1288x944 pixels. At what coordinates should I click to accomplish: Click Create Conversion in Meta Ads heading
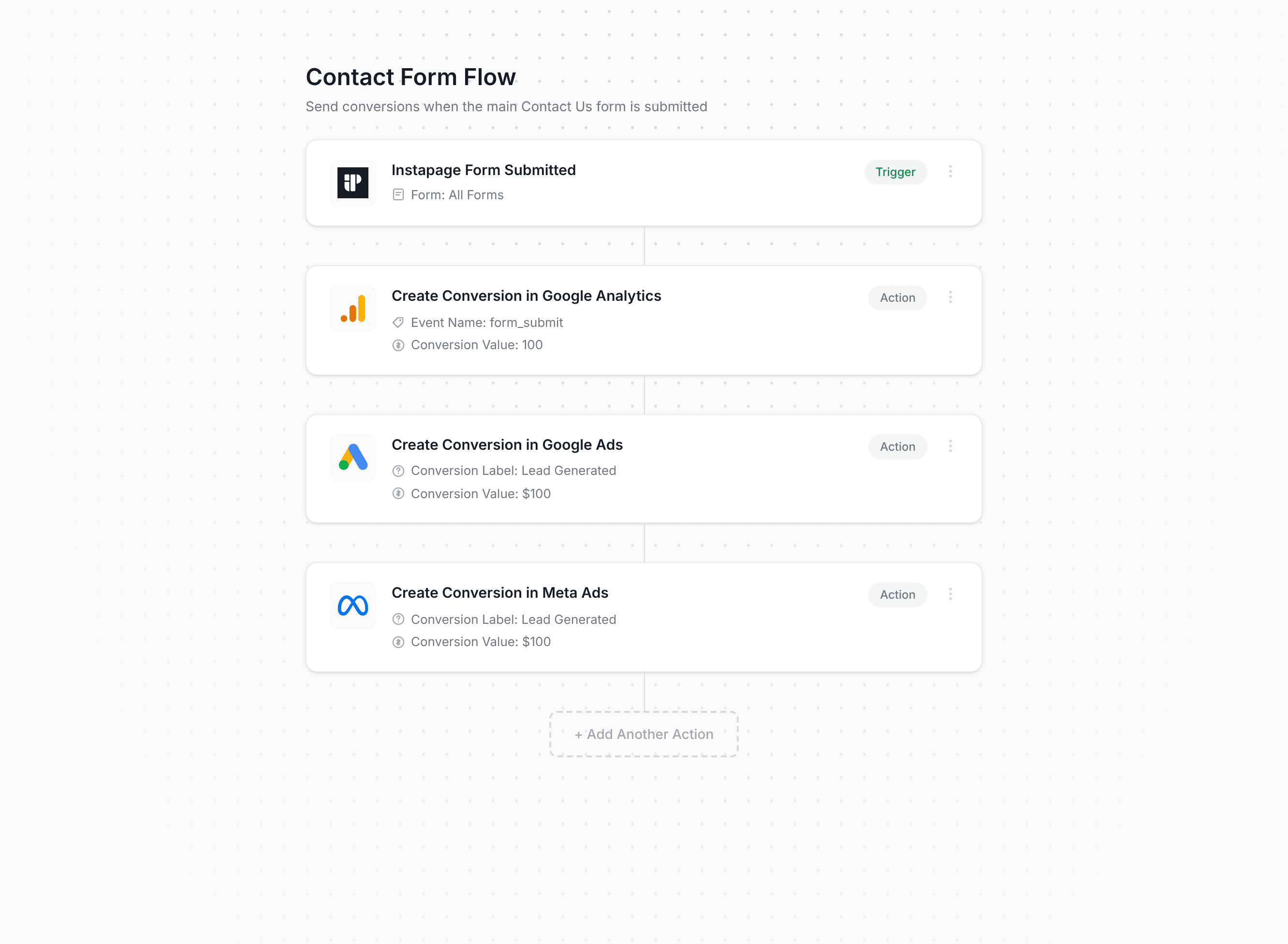coord(500,592)
